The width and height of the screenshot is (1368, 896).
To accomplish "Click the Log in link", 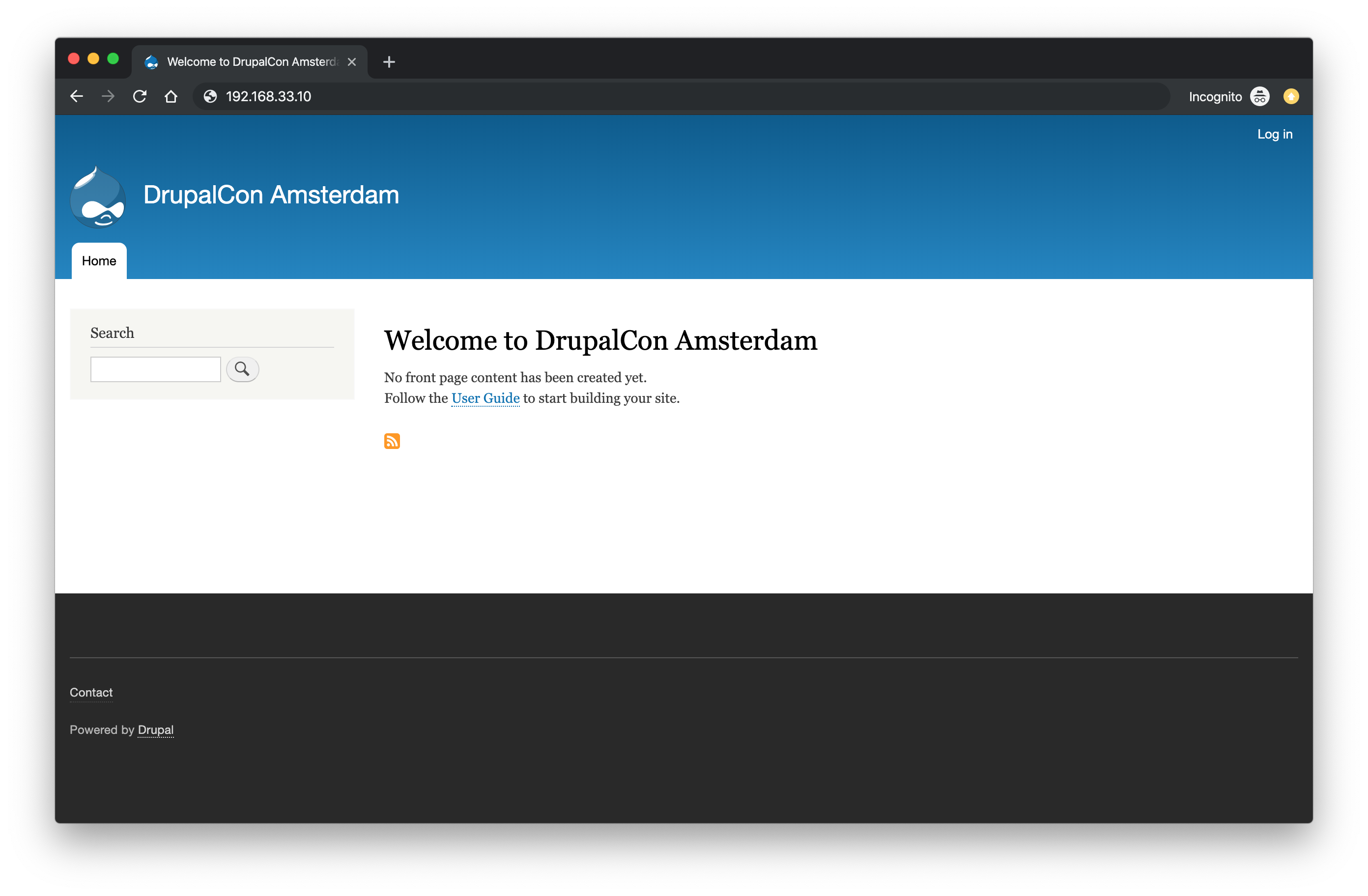I will (1274, 134).
